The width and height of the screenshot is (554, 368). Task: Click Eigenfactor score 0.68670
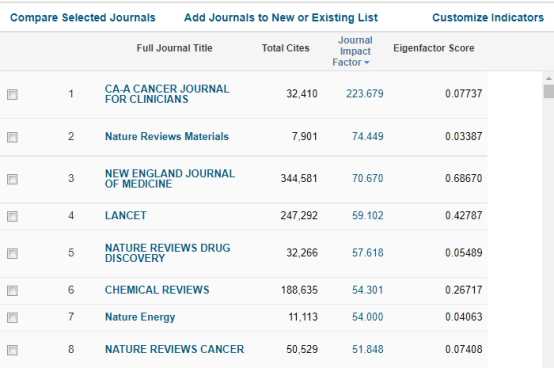[x=464, y=178]
